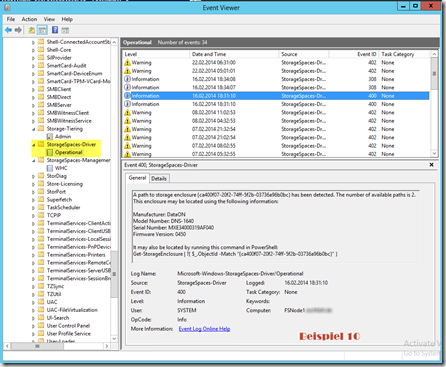Click the tree pane scroll down arrow
Image resolution: width=446 pixels, height=367 pixels.
pos(114,339)
